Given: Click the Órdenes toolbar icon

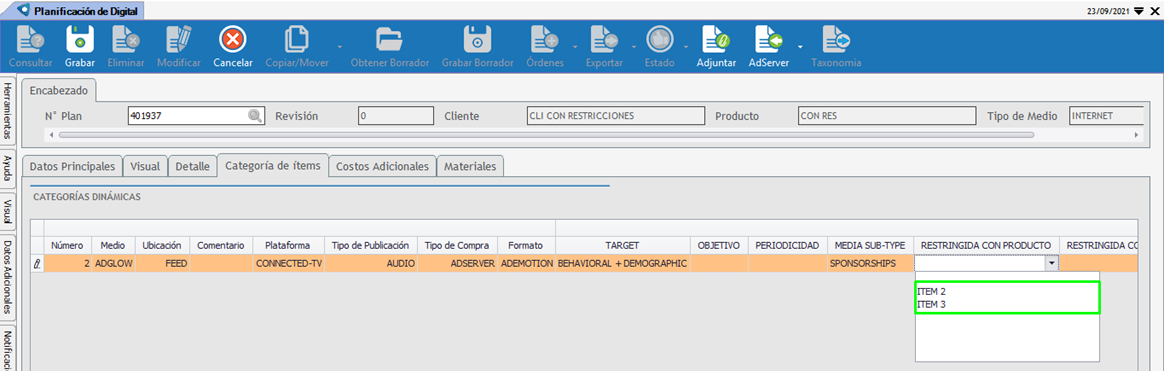Looking at the screenshot, I should click(x=544, y=39).
